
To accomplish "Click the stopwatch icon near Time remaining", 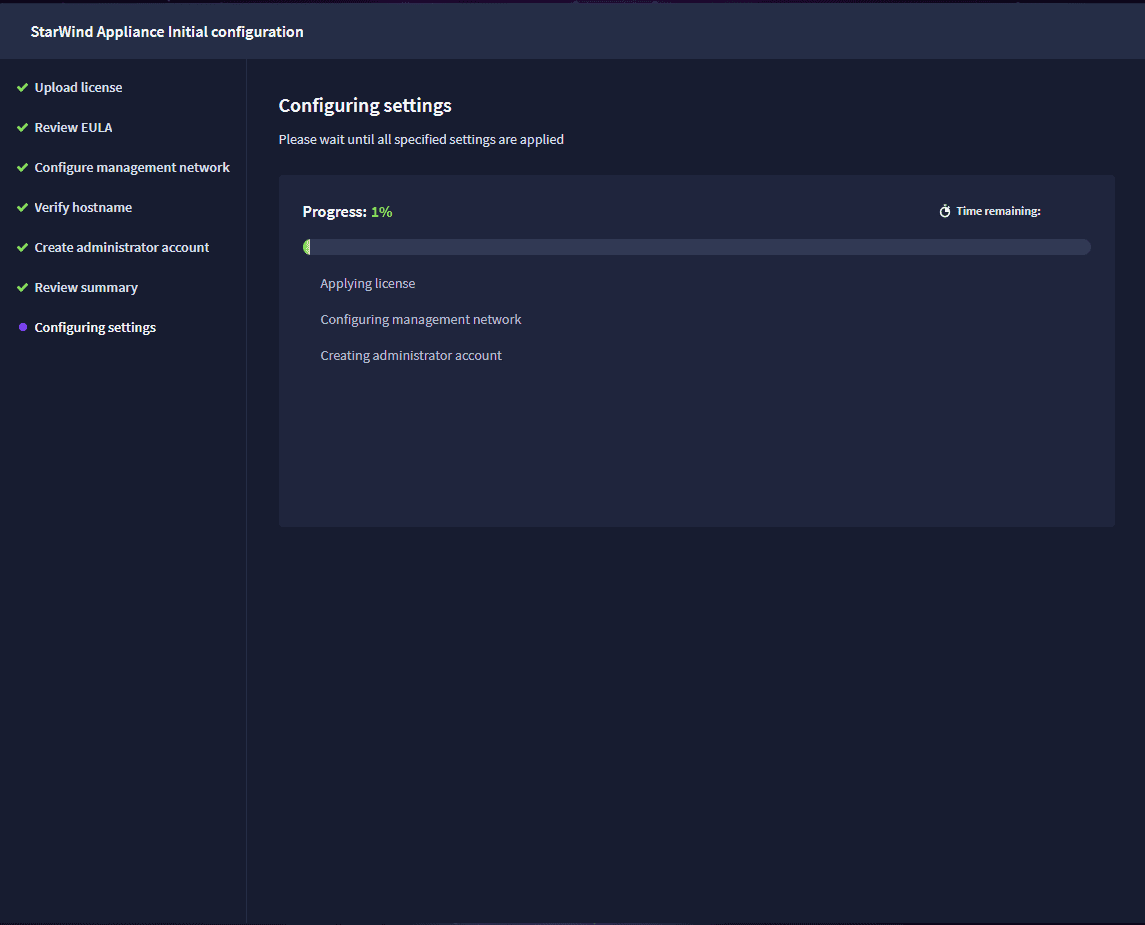I will coord(945,211).
